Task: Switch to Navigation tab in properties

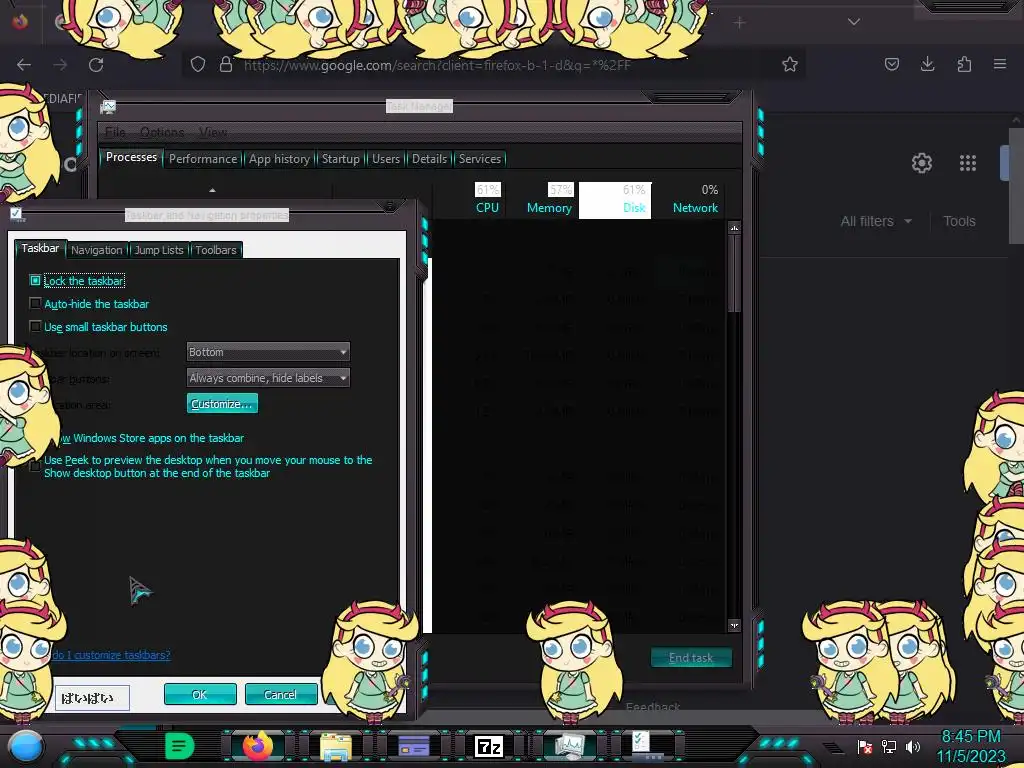Action: coord(97,250)
